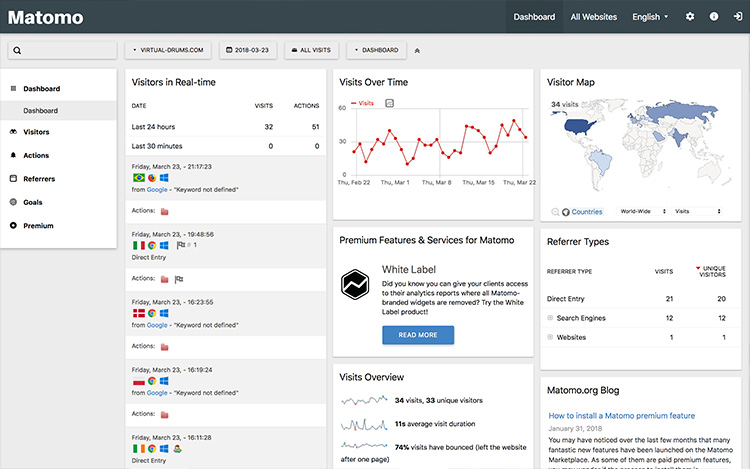Go to All Websites in top navigation
This screenshot has width=750, height=469.
coord(594,17)
